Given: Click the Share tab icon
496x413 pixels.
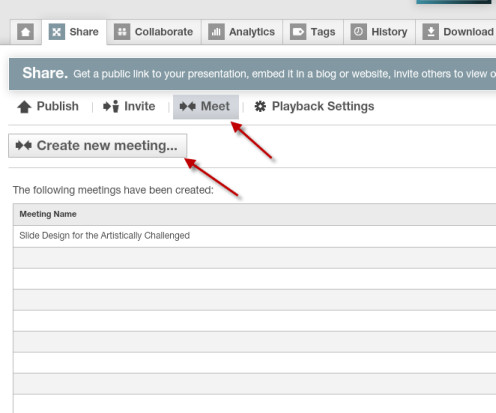Looking at the screenshot, I should [57, 32].
